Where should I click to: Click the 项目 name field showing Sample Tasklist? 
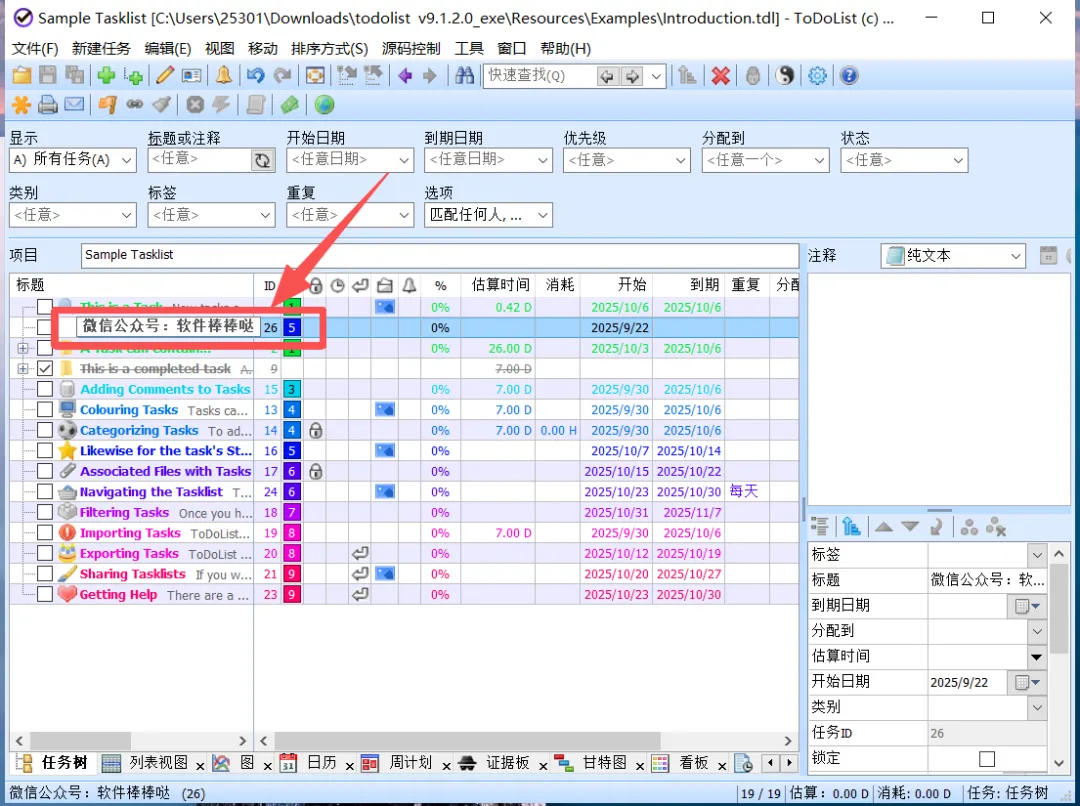pos(439,255)
